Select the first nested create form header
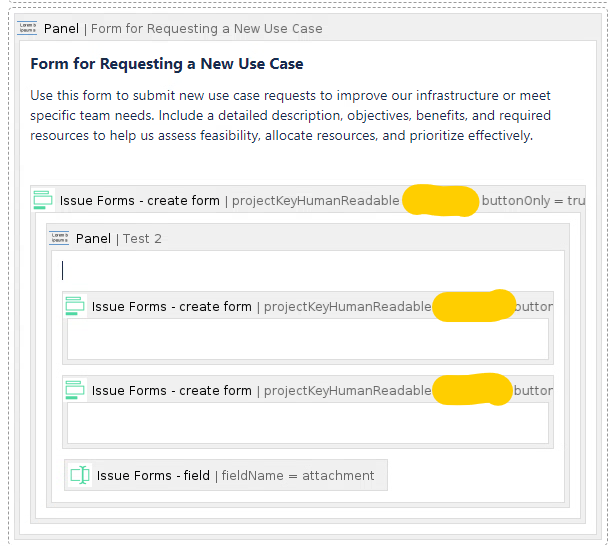The height and width of the screenshot is (547, 608). (x=308, y=306)
